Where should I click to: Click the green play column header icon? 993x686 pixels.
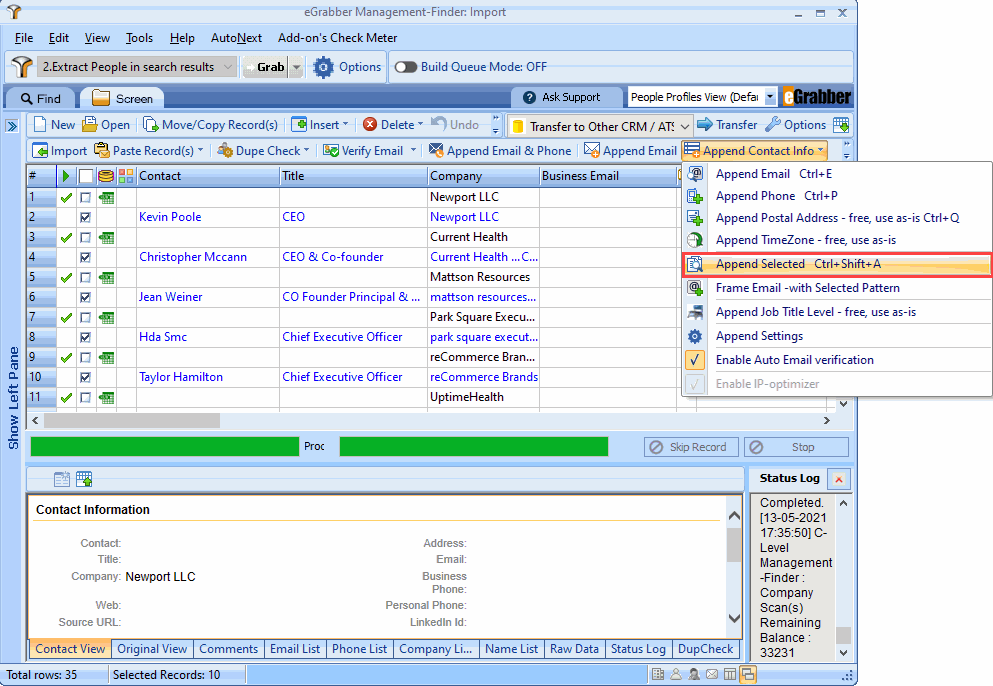pyautogui.click(x=66, y=176)
